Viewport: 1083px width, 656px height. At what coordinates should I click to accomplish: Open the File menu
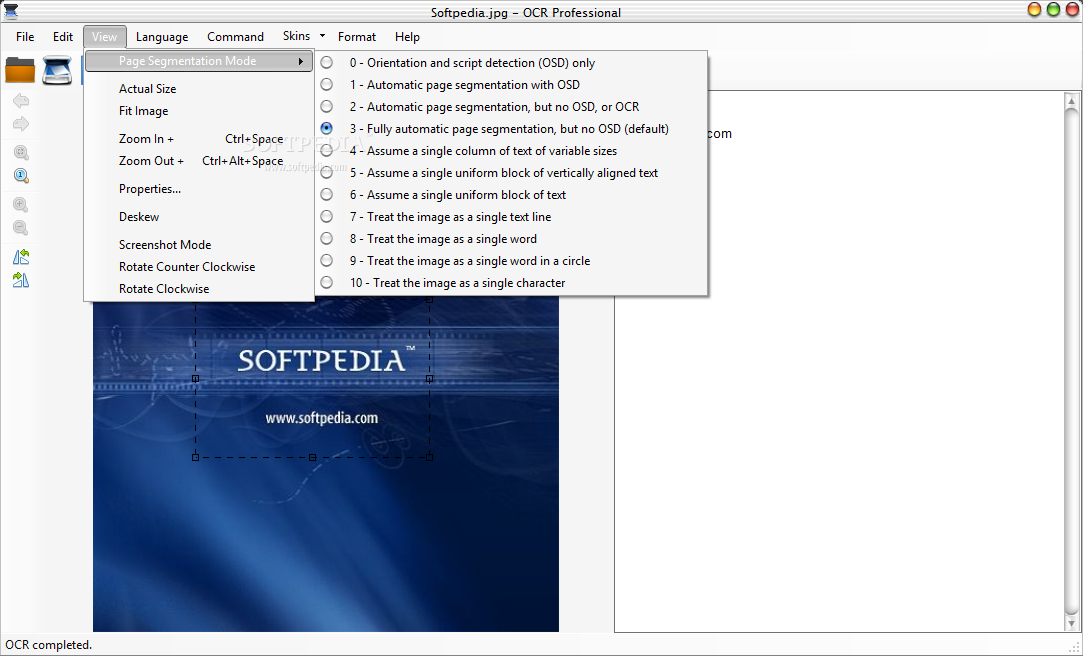[x=25, y=37]
